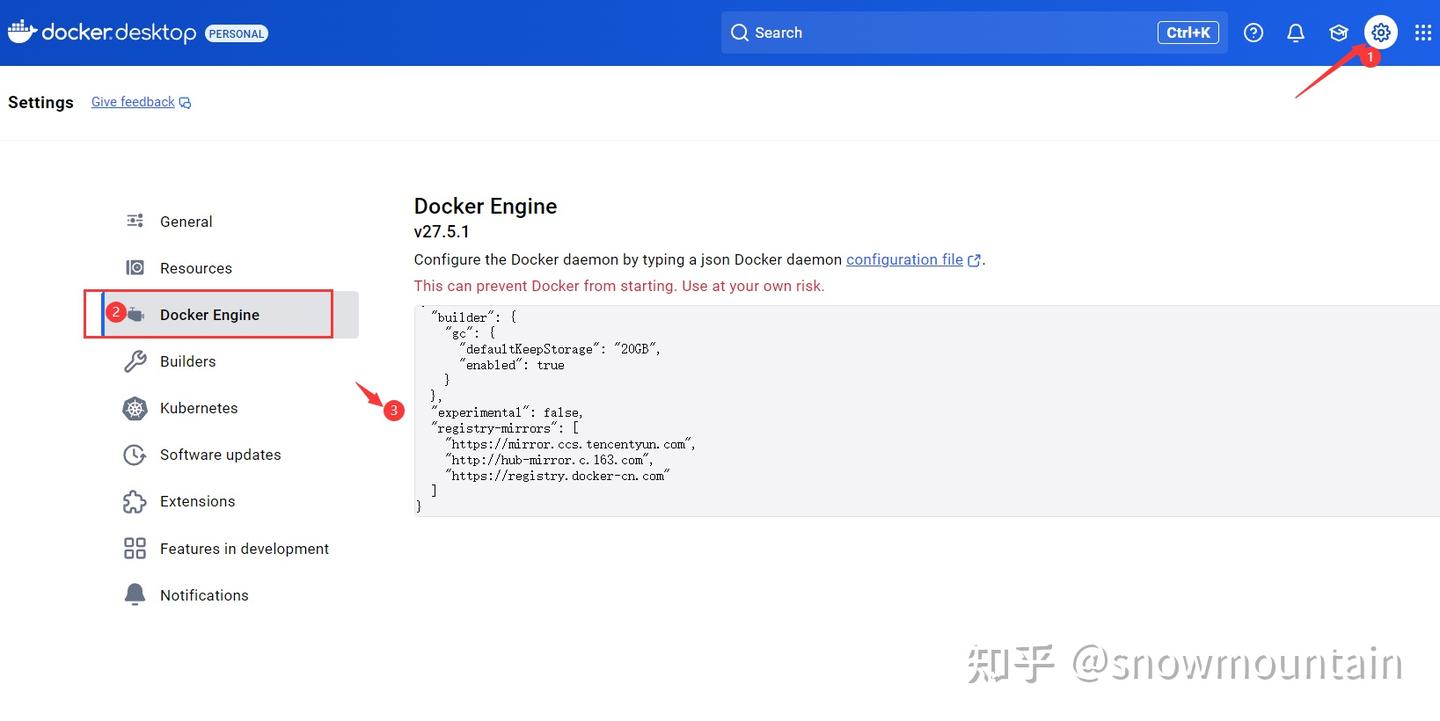Click the PERSONAL account badge
Screen dimensions: 1440x721
(x=236, y=32)
